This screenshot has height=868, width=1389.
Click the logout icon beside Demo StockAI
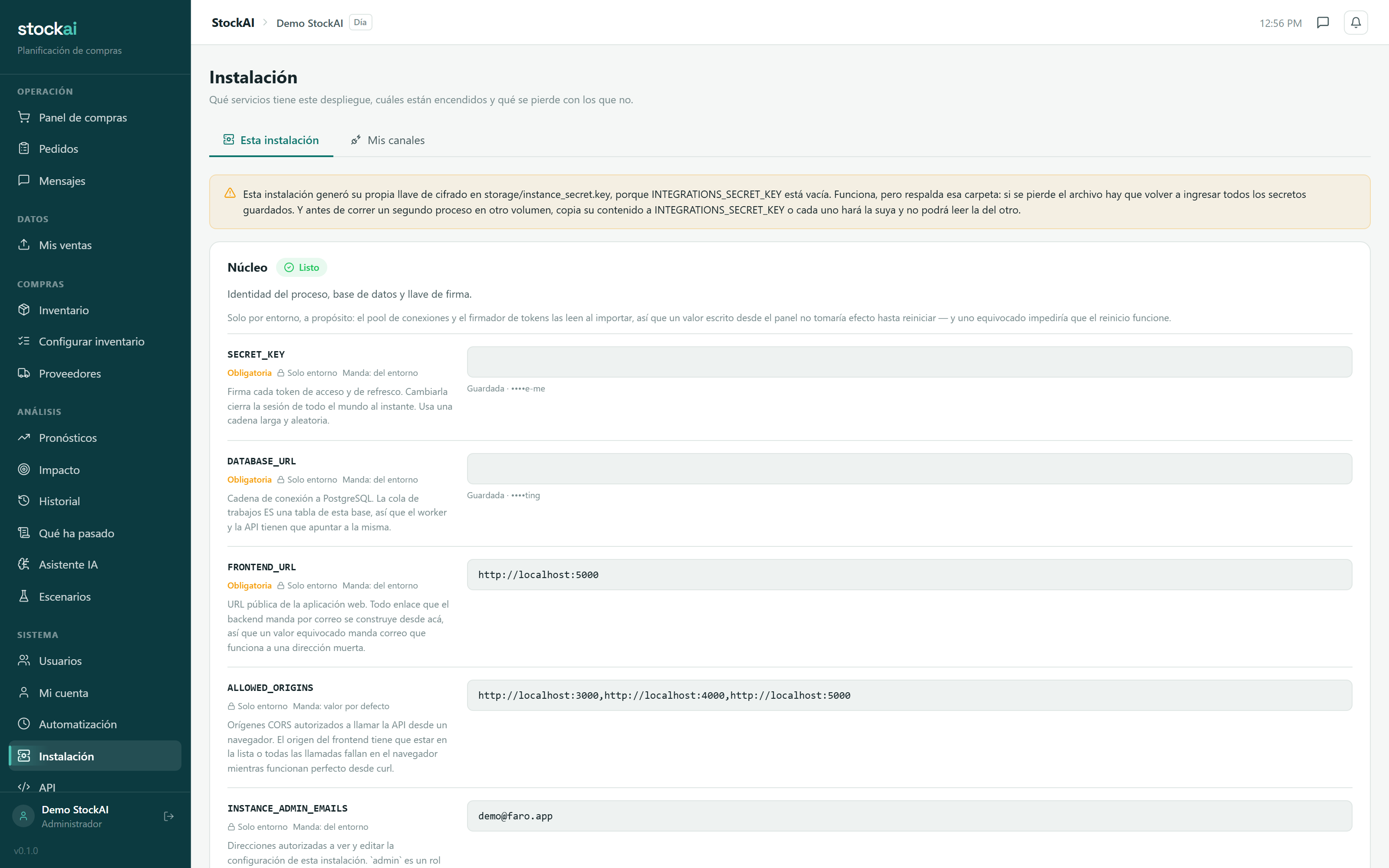click(x=169, y=816)
